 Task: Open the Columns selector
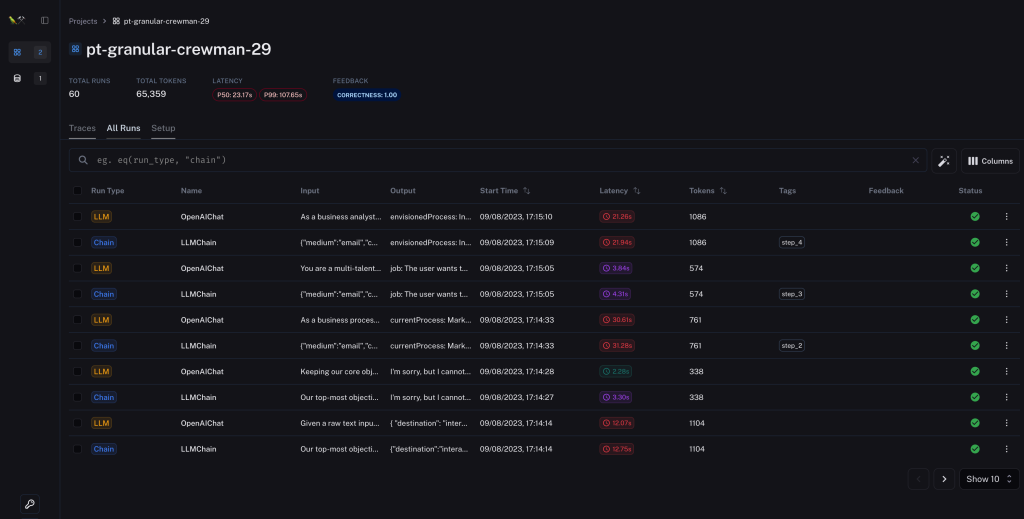pyautogui.click(x=990, y=161)
